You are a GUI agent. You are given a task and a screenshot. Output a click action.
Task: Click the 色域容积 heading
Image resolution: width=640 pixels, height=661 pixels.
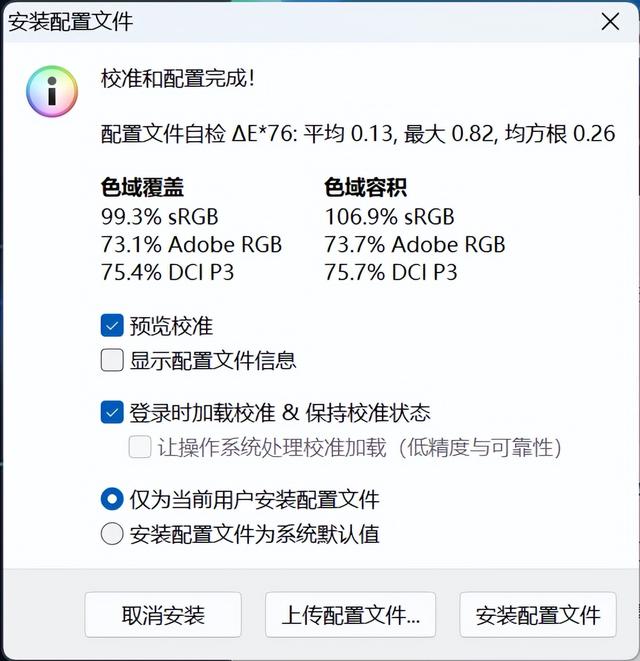click(x=365, y=187)
